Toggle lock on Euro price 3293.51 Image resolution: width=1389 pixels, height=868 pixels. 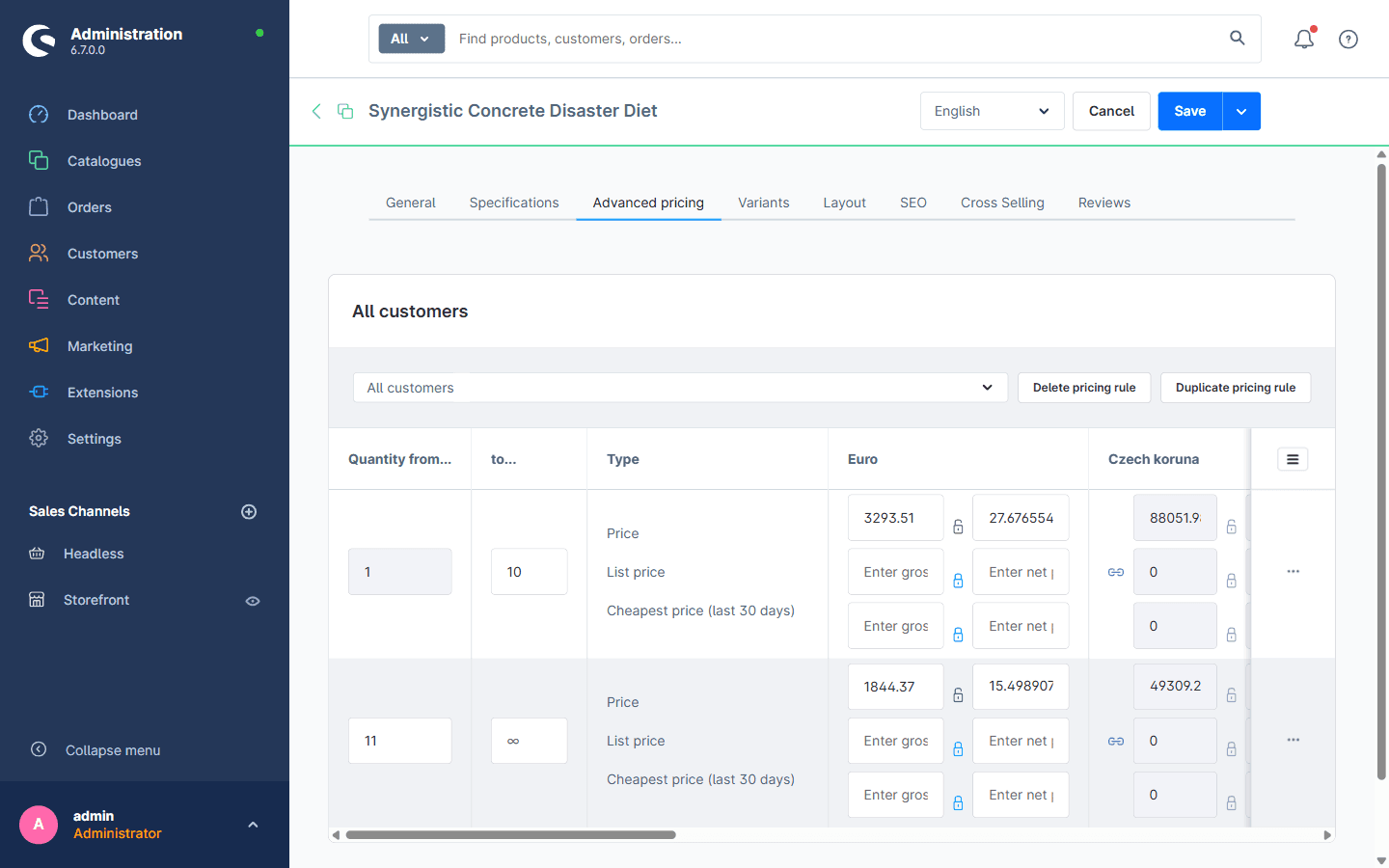click(958, 527)
